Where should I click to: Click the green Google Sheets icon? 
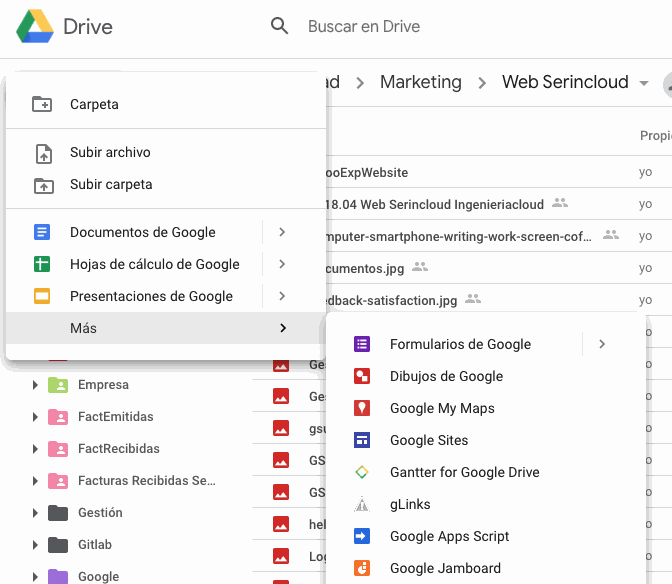(42, 264)
